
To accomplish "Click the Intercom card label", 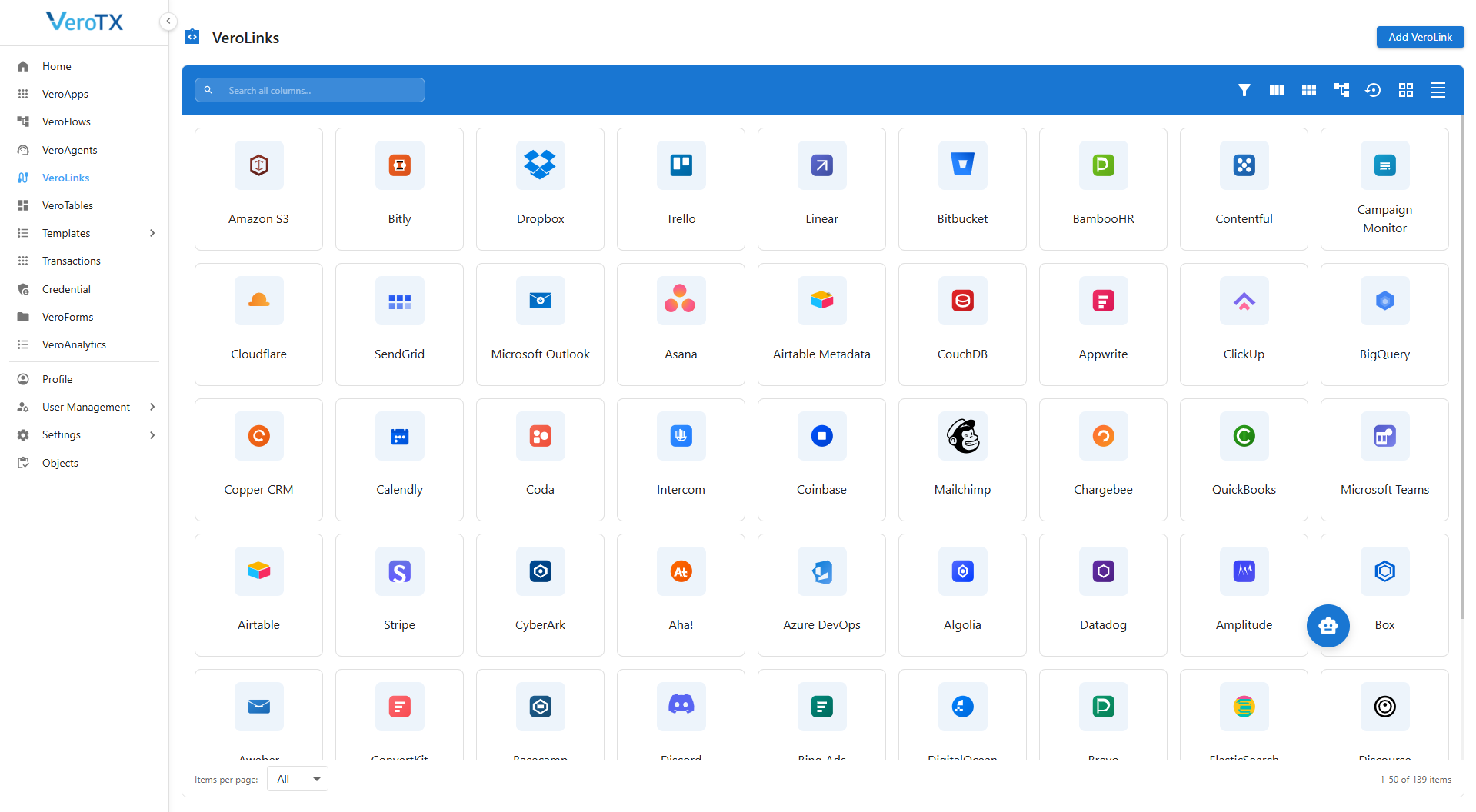I will (681, 490).
